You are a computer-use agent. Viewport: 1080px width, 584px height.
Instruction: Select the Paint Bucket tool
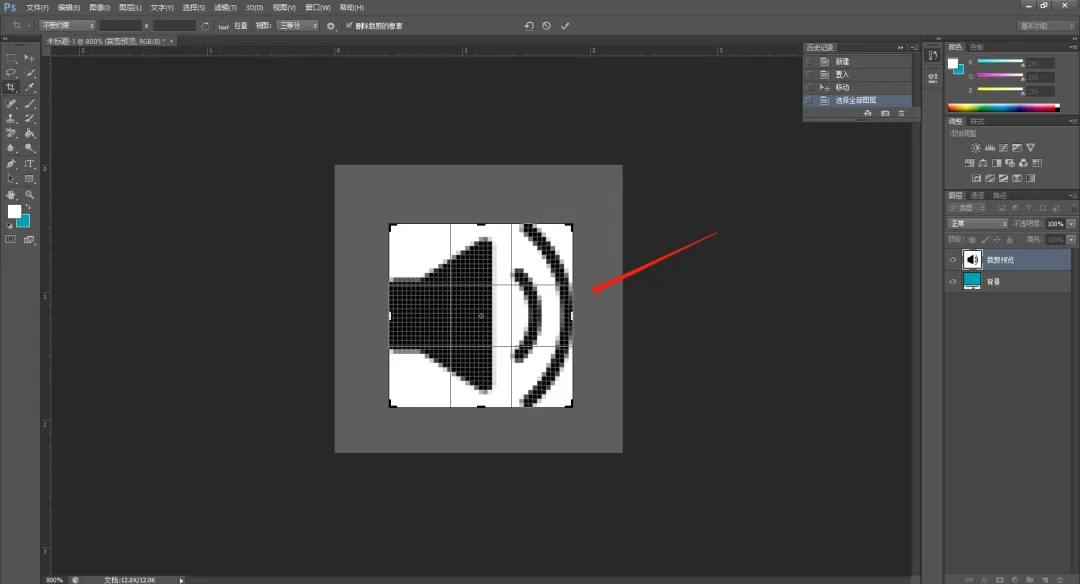[x=29, y=133]
